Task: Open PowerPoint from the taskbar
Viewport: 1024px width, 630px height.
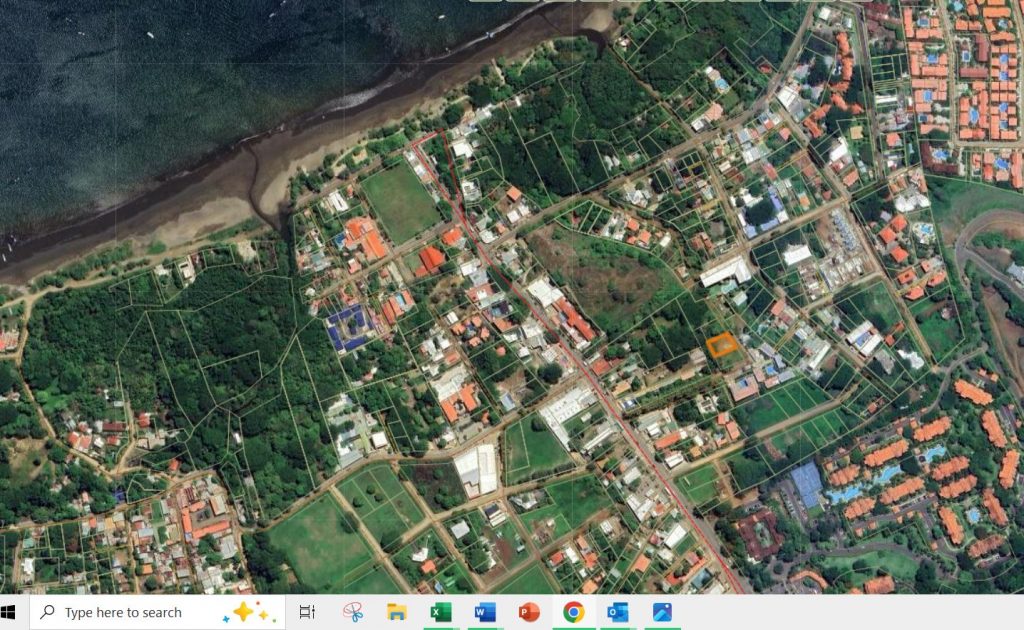Action: click(x=529, y=612)
